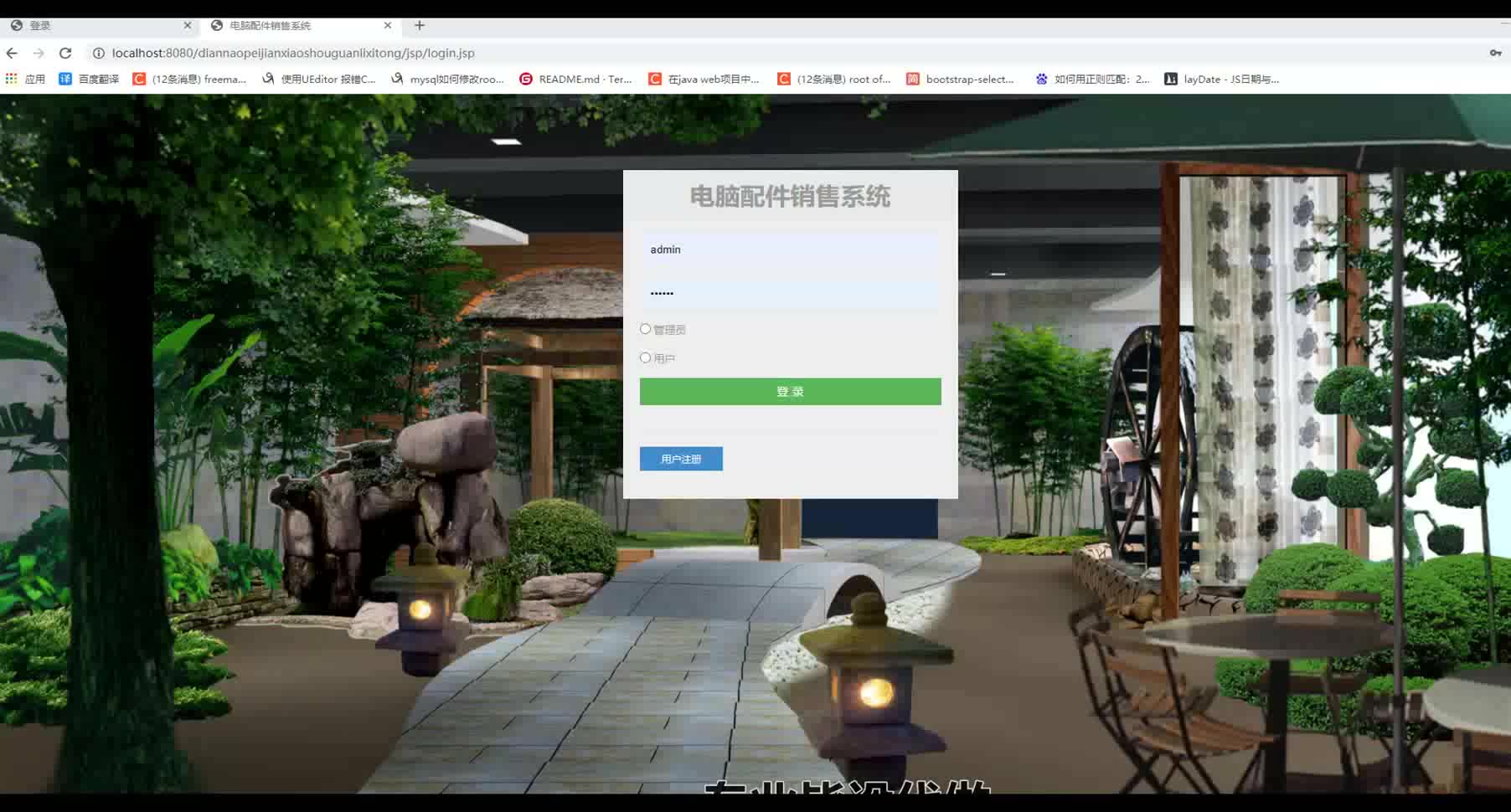Click the address bar URL
This screenshot has height=812, width=1511.
pyautogui.click(x=293, y=53)
